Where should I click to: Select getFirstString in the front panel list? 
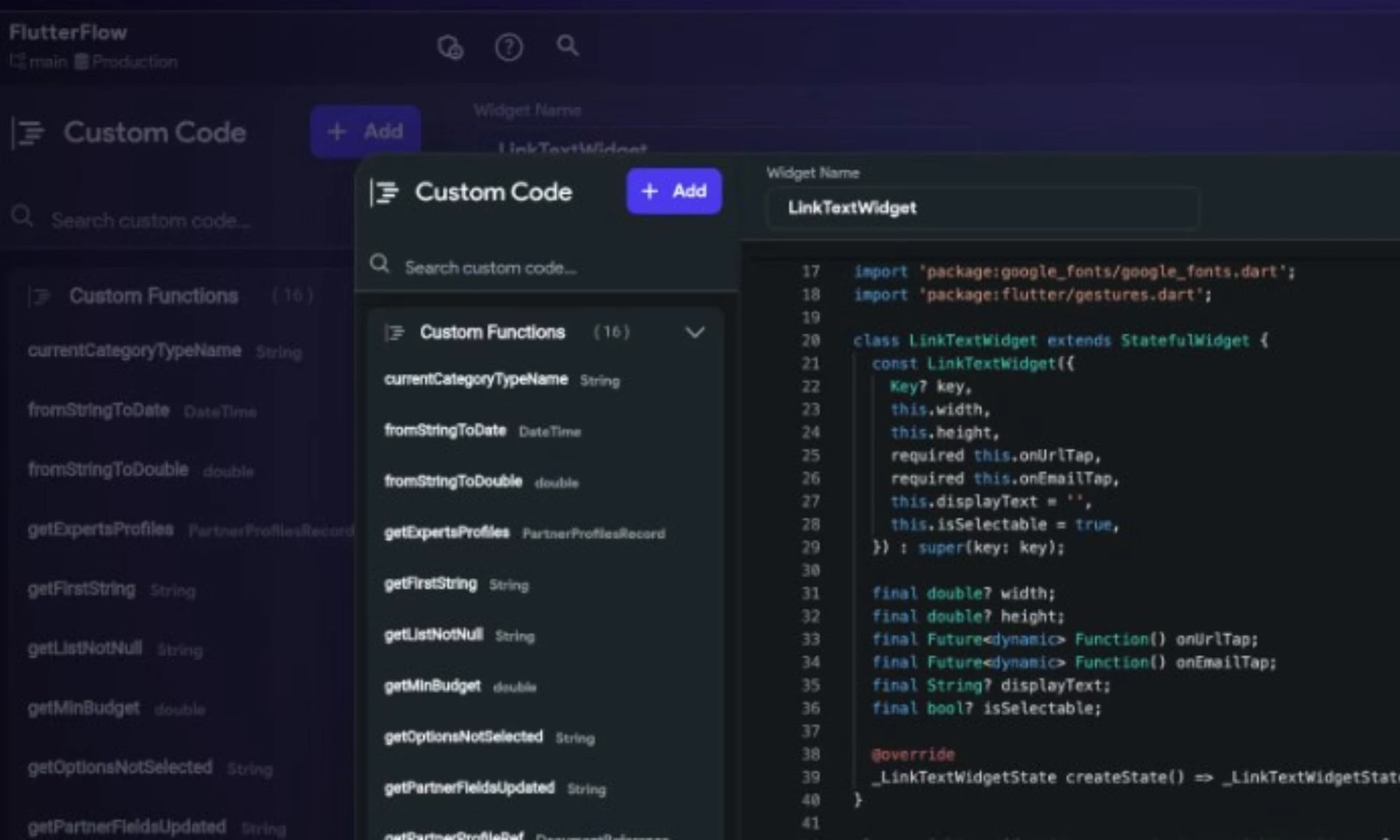coord(430,584)
